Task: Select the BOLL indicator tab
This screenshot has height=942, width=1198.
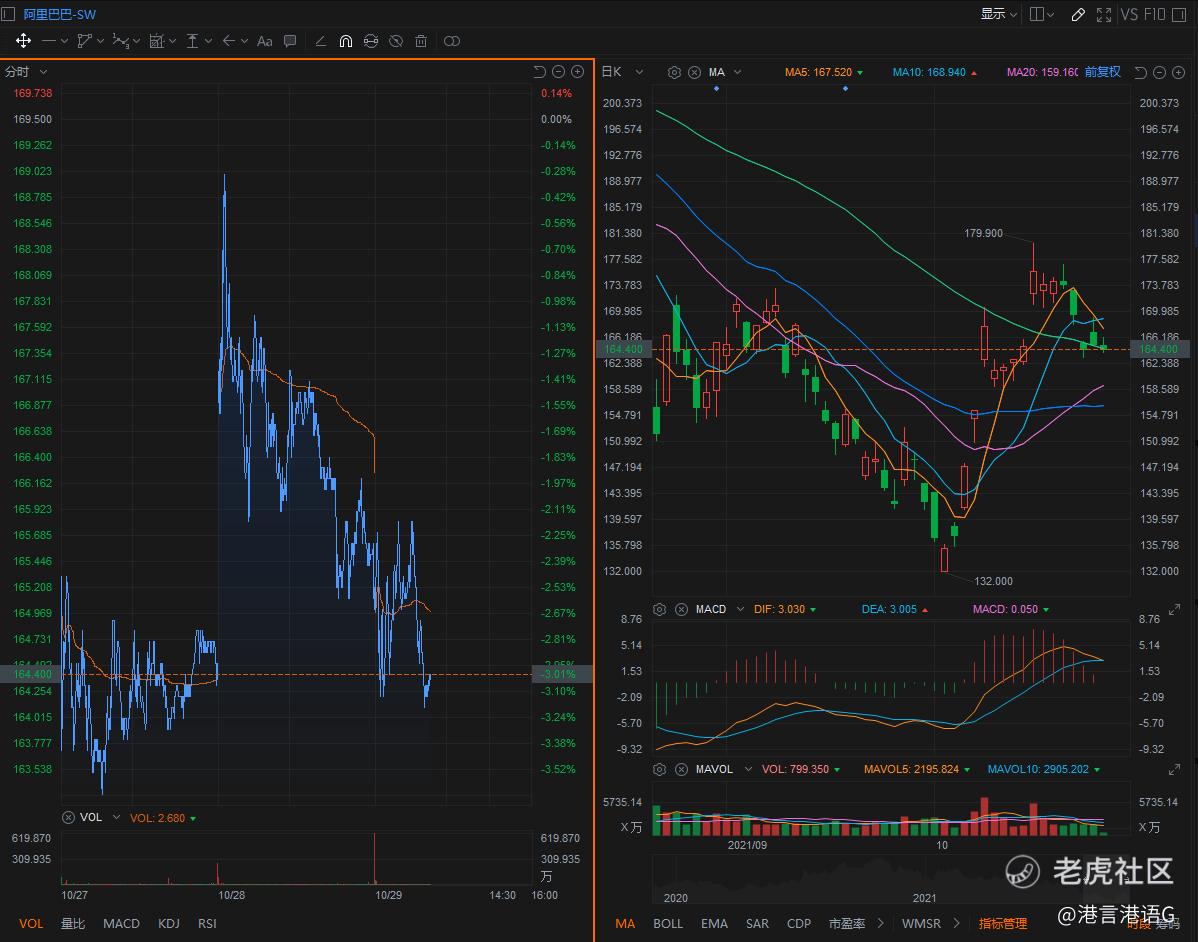Action: 668,924
